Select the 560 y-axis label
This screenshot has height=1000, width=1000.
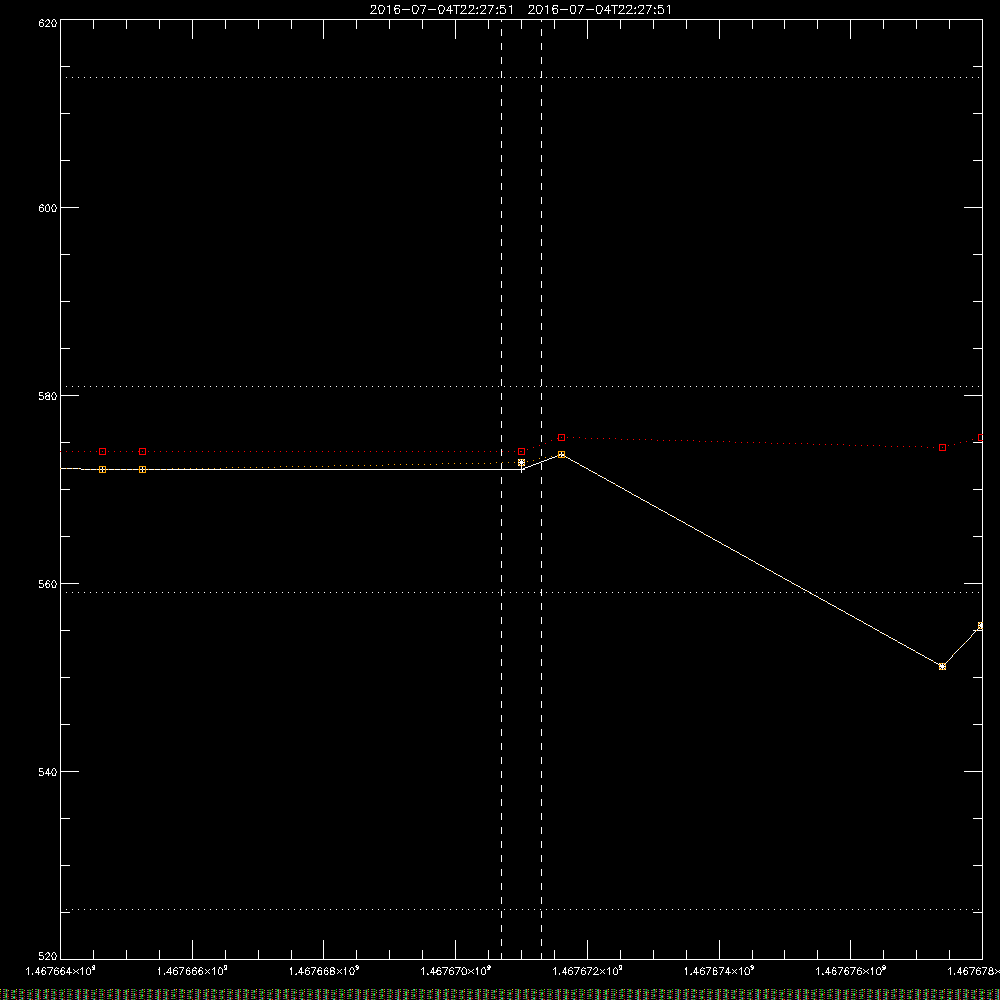pos(48,584)
